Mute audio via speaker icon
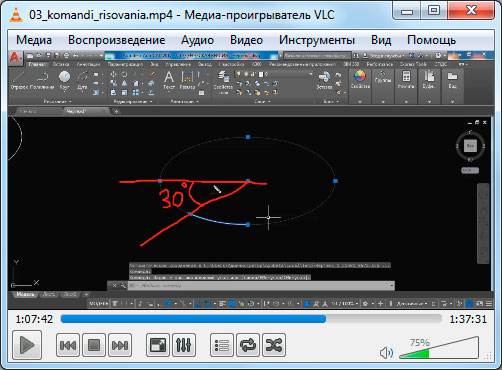 coord(386,353)
